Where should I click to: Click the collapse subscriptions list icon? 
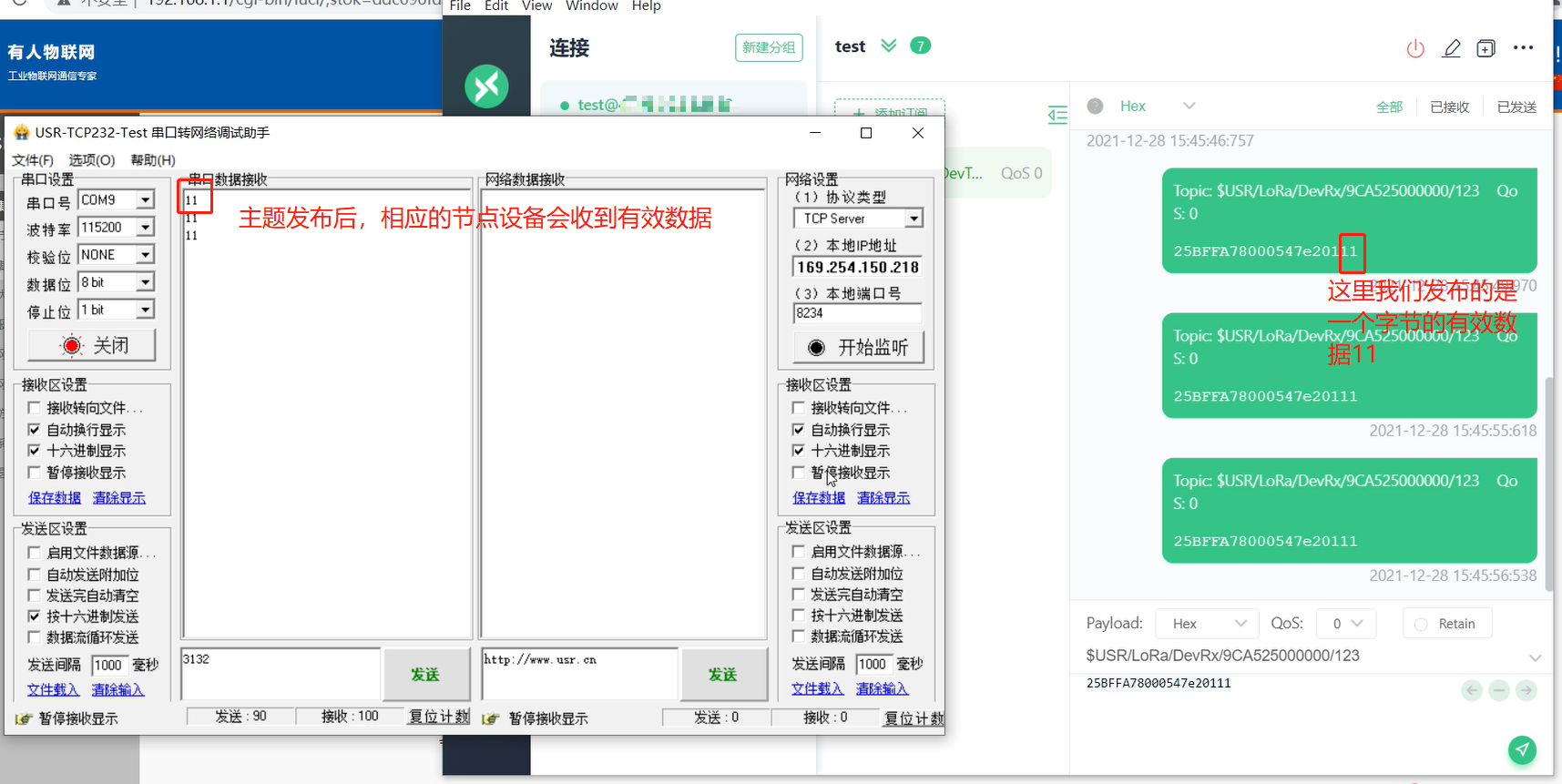[1057, 115]
